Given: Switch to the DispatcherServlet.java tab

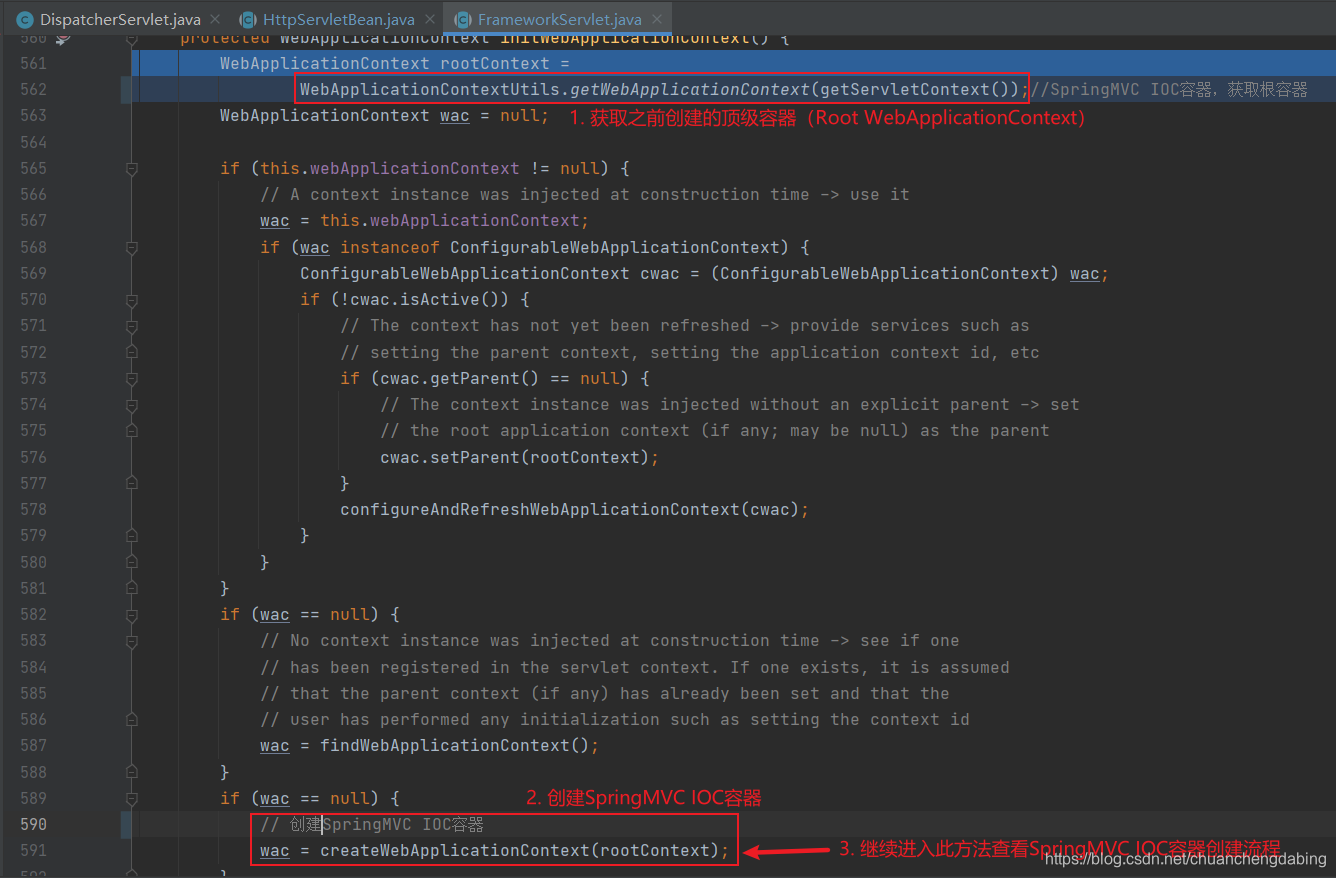Looking at the screenshot, I should [120, 19].
